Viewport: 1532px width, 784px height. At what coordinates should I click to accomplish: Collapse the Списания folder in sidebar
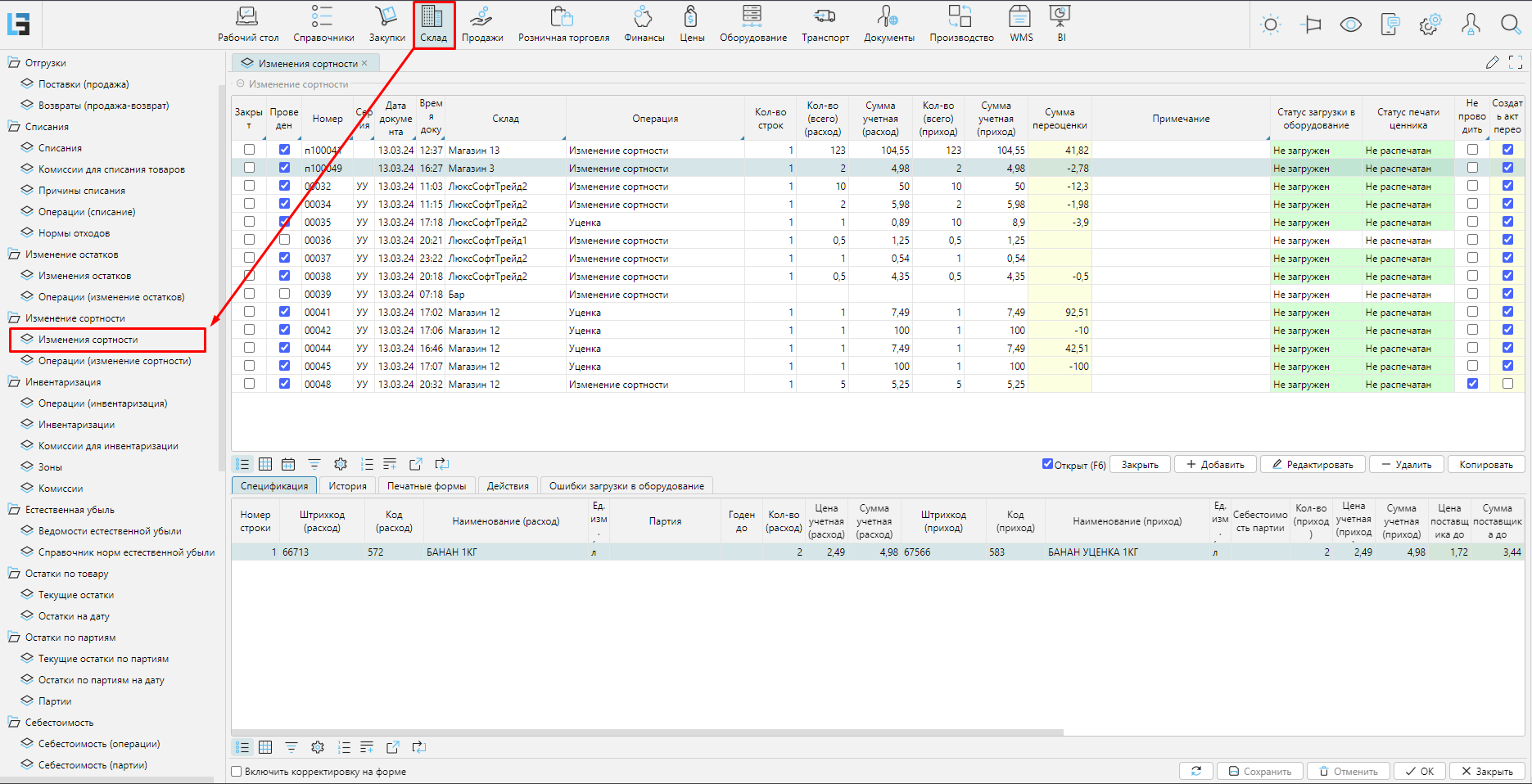point(14,127)
